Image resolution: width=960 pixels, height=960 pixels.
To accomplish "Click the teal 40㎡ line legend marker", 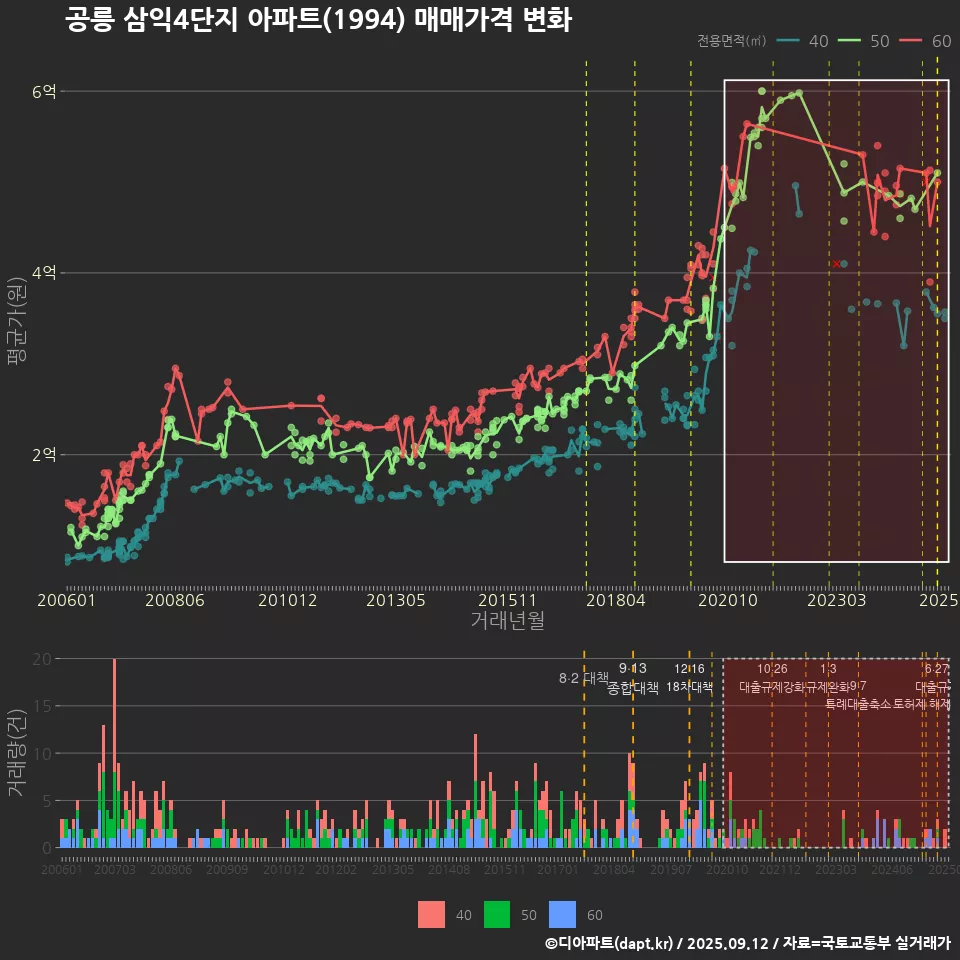I will coord(788,41).
